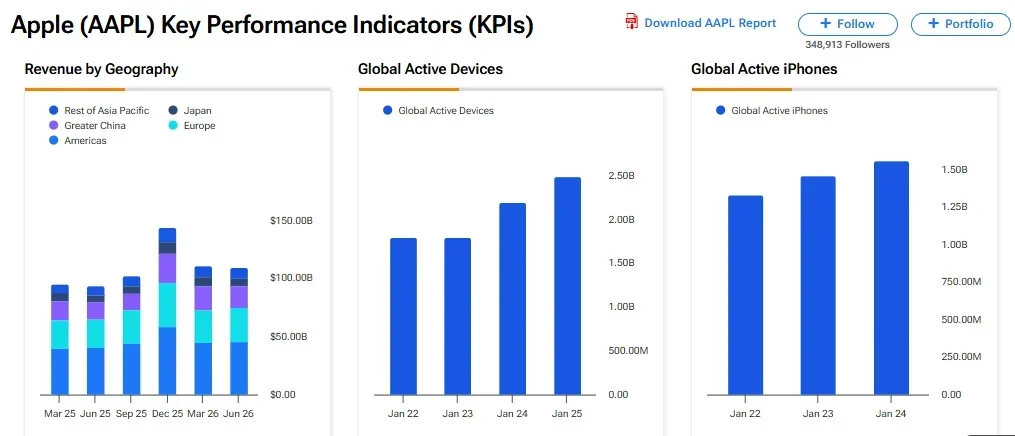This screenshot has width=1015, height=436.
Task: Toggle the Global Active Devices legend dot
Action: (x=388, y=111)
